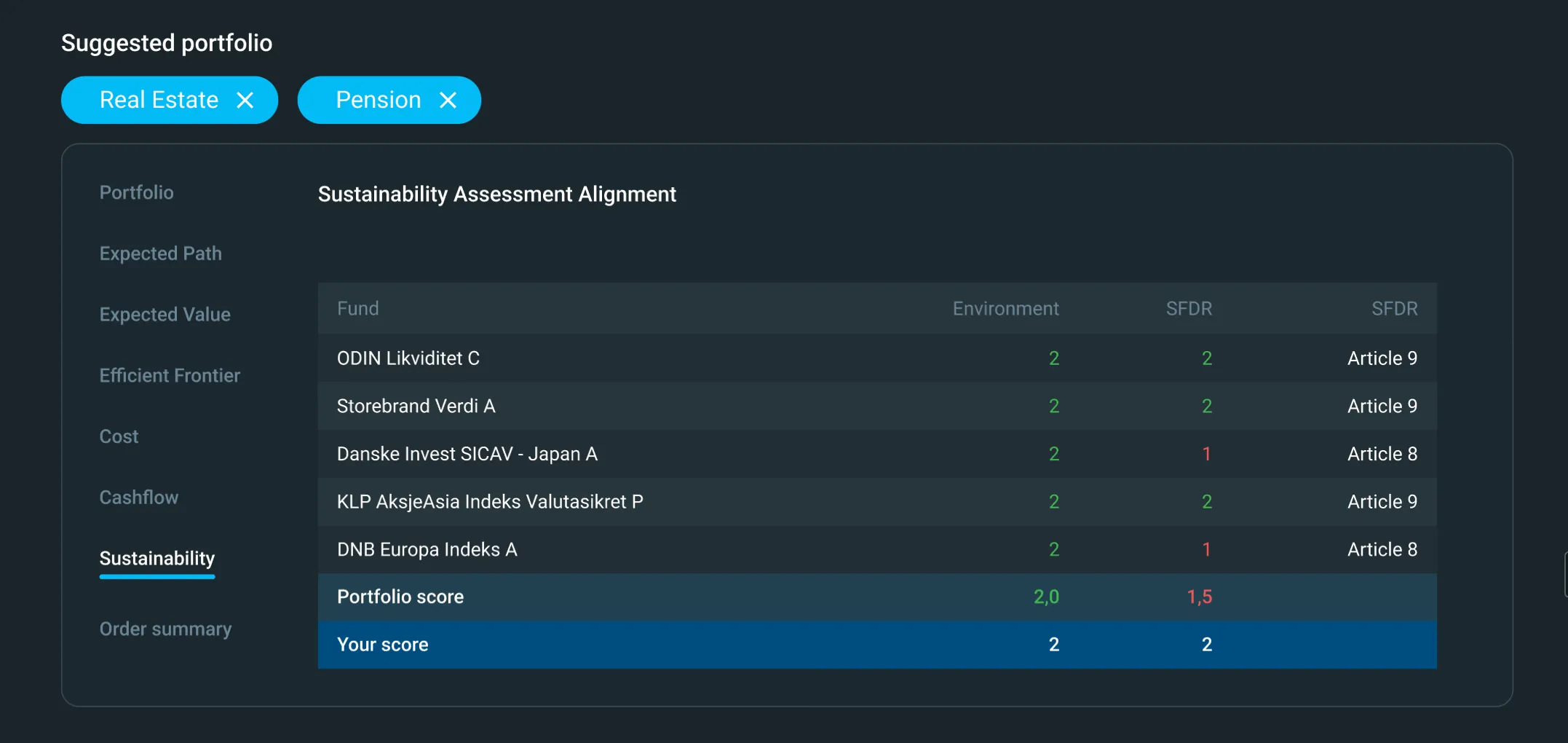Screen dimensions: 1568x743
Task: Click the SFDR header beside Environment
Action: [x=1189, y=308]
